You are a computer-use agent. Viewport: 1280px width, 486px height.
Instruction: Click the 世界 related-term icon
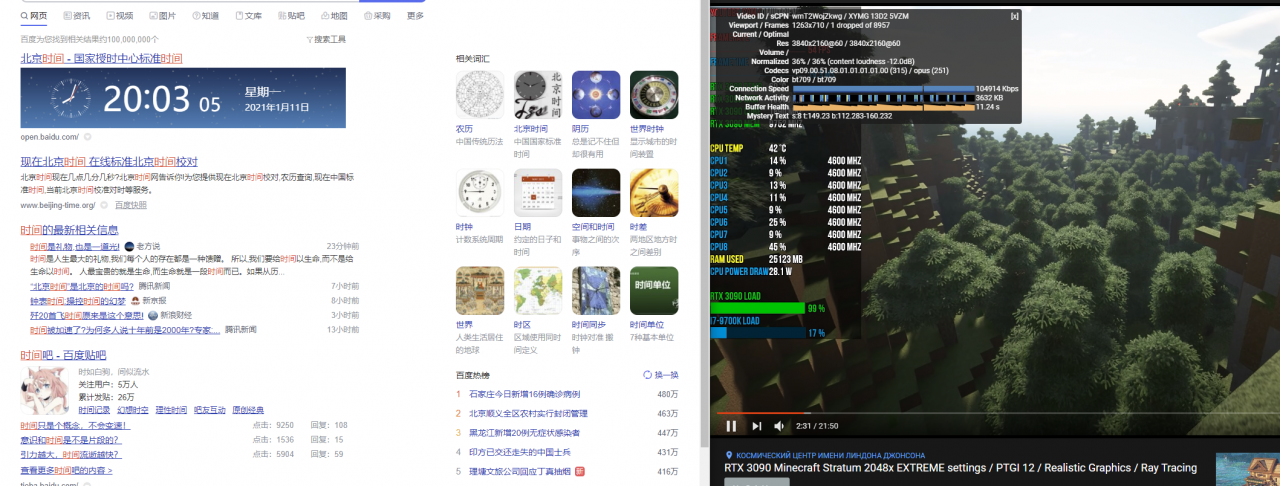[x=480, y=291]
